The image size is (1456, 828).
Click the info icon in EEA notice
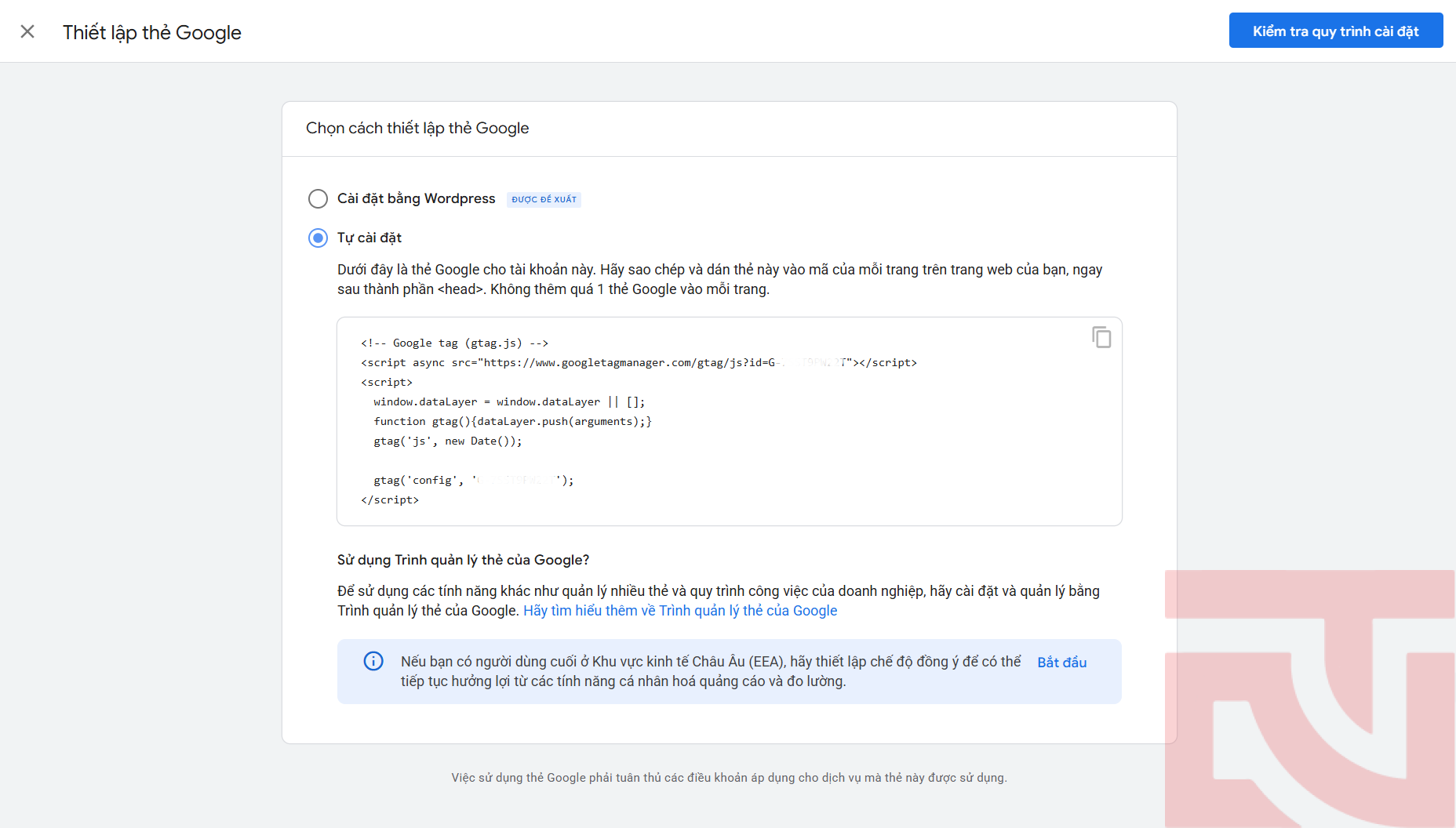click(x=373, y=661)
